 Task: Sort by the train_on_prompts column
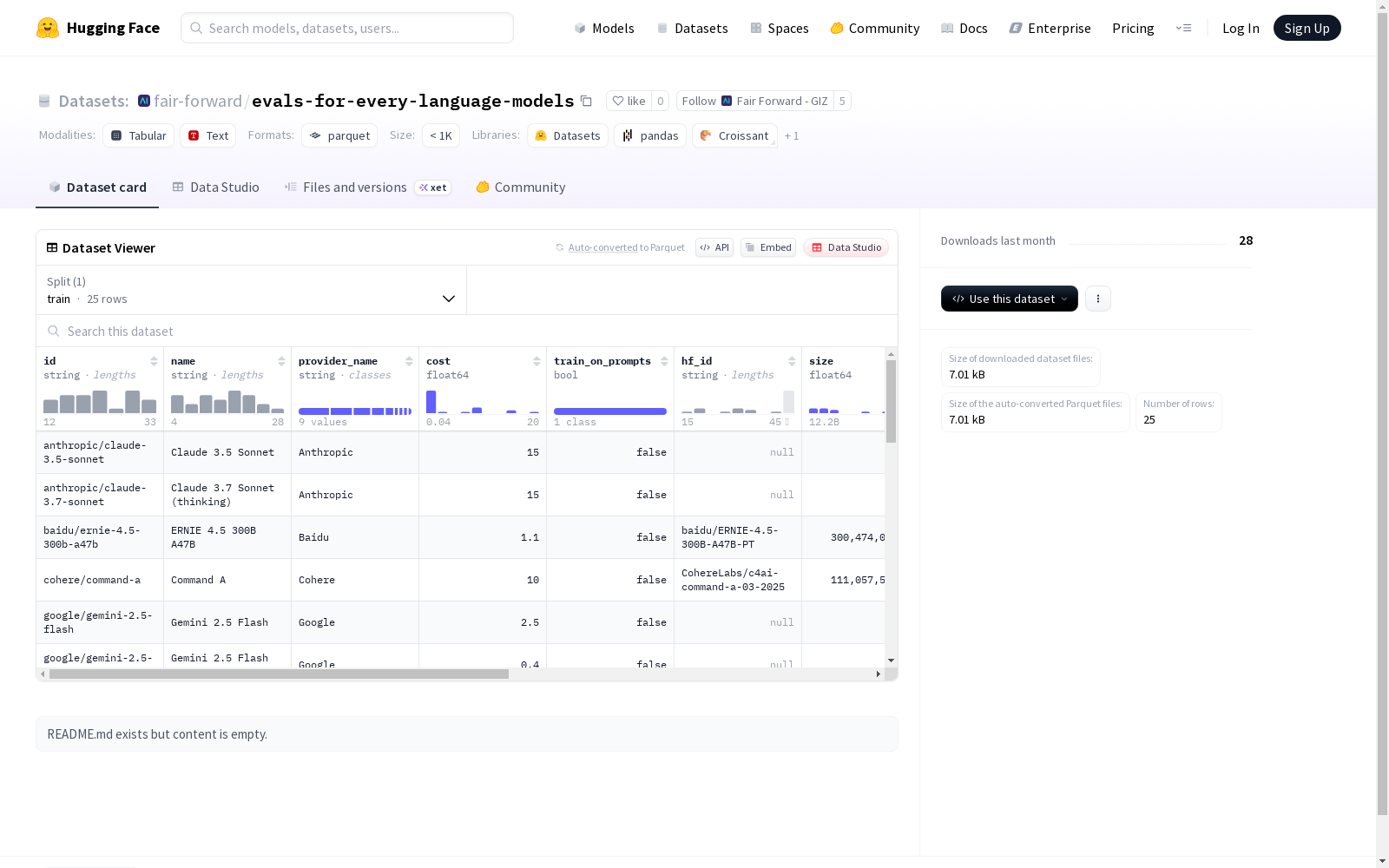[x=664, y=361]
